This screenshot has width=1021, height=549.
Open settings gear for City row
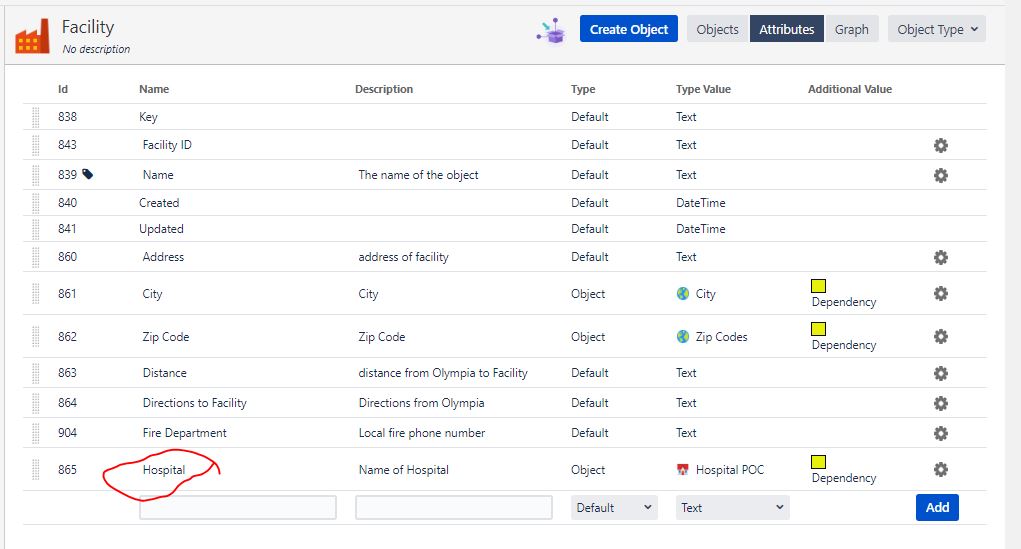click(940, 294)
